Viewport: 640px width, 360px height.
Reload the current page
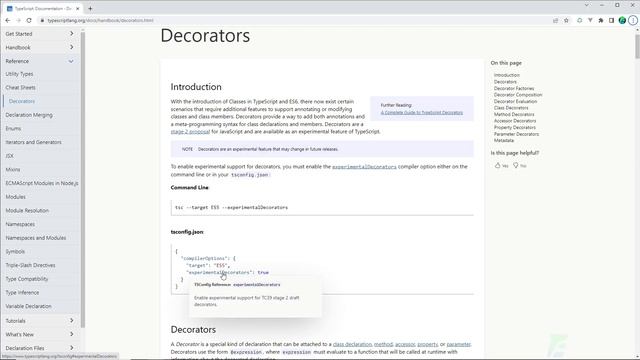[29, 20]
